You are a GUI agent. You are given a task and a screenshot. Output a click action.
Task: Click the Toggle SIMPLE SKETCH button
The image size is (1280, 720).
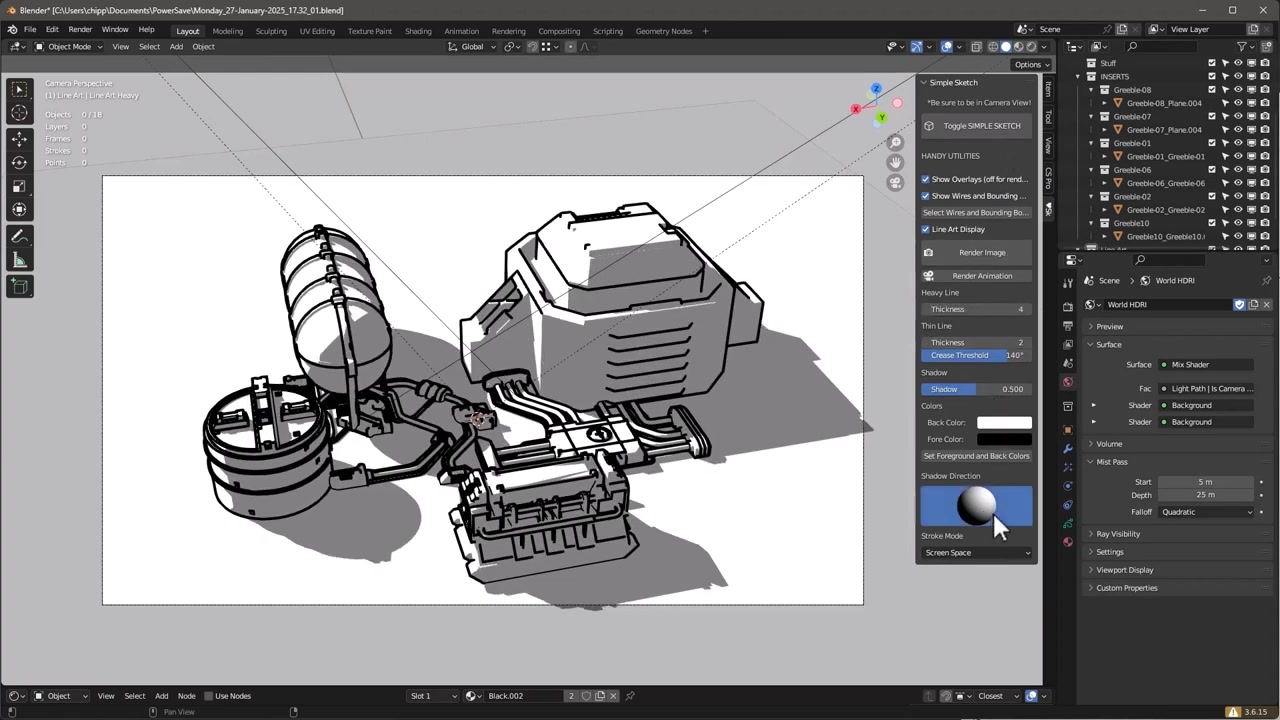(x=977, y=126)
